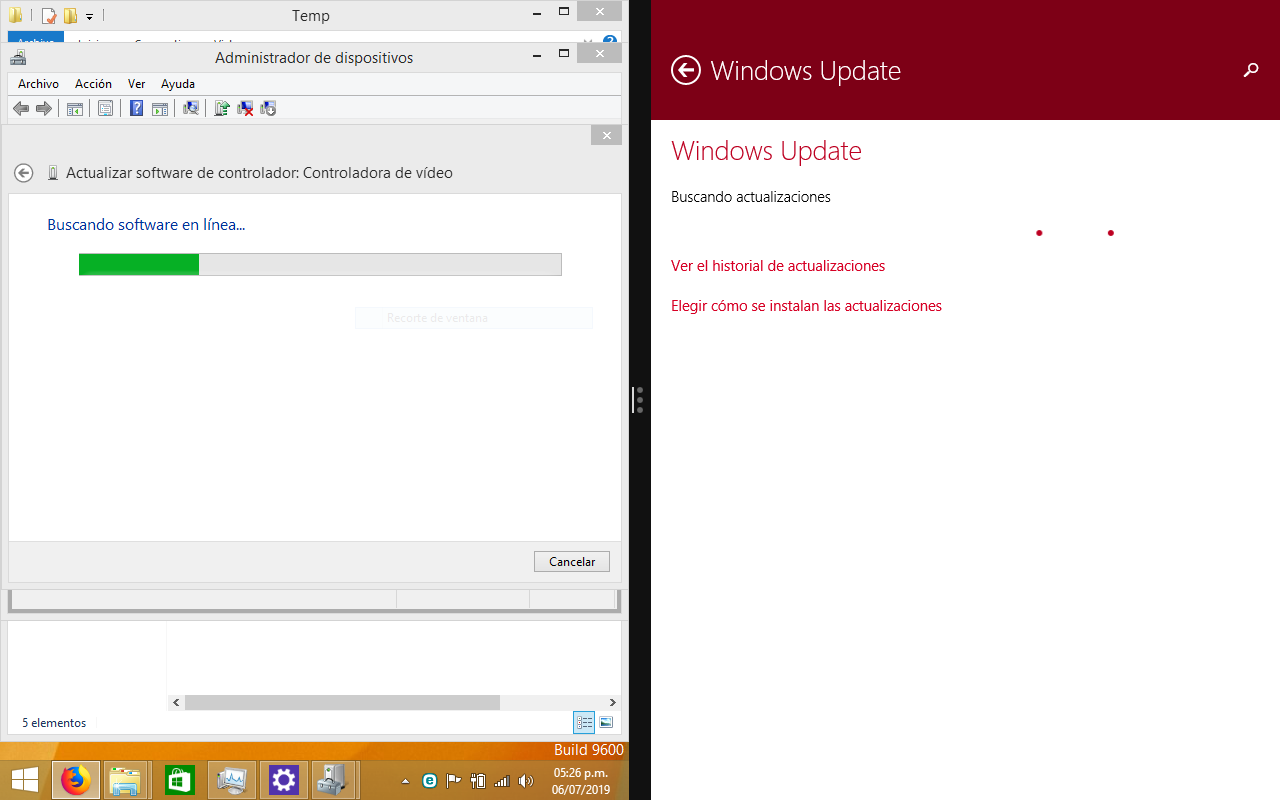Click the driver search progress bar
This screenshot has height=800, width=1280.
pyautogui.click(x=320, y=264)
